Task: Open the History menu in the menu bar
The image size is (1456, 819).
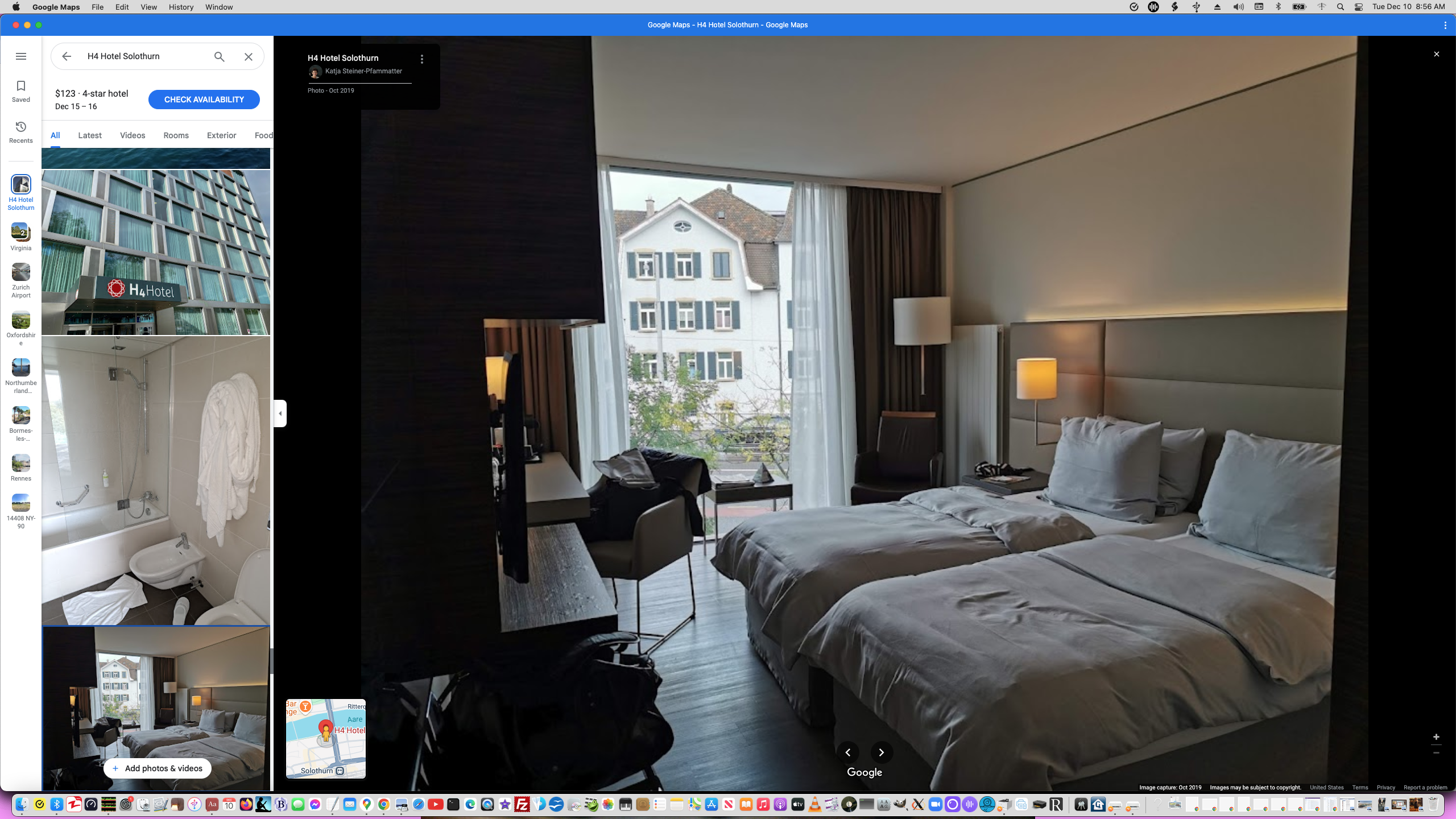Action: (x=180, y=7)
